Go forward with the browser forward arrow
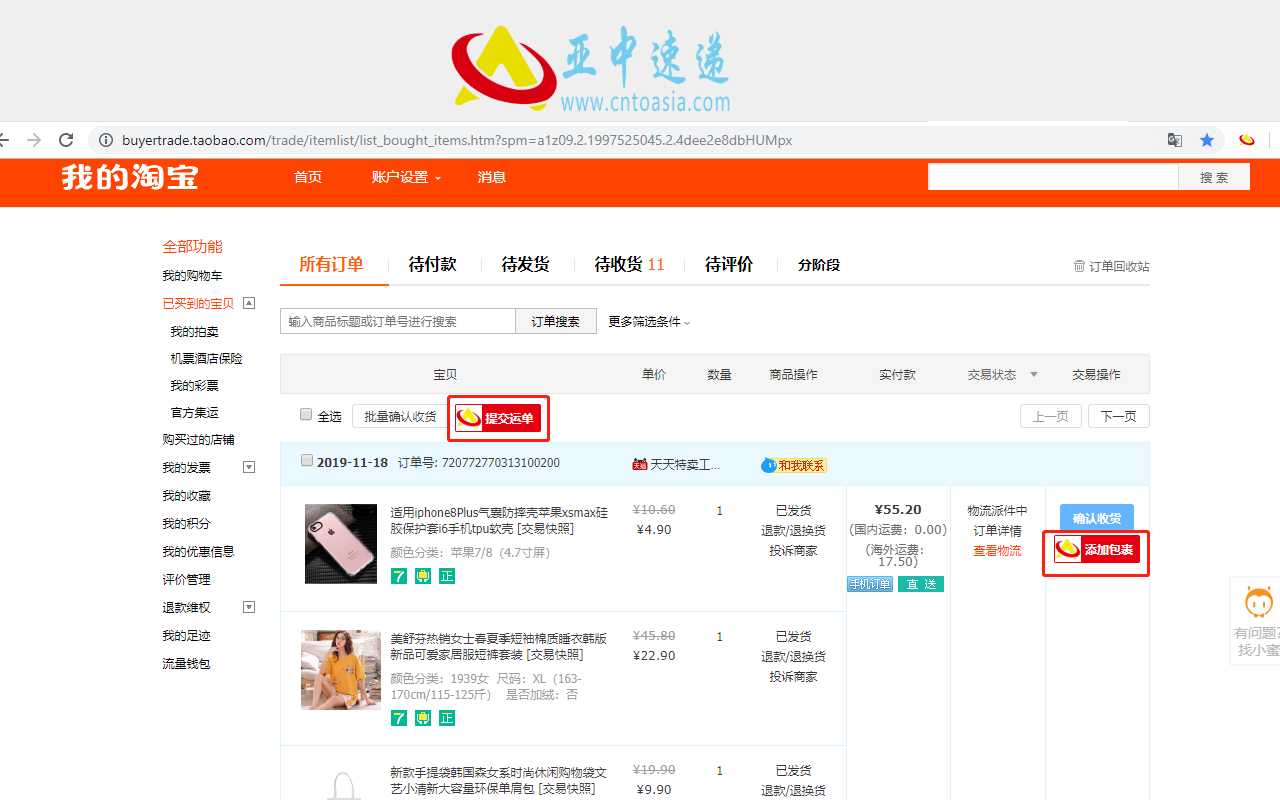The image size is (1280, 800). point(34,140)
